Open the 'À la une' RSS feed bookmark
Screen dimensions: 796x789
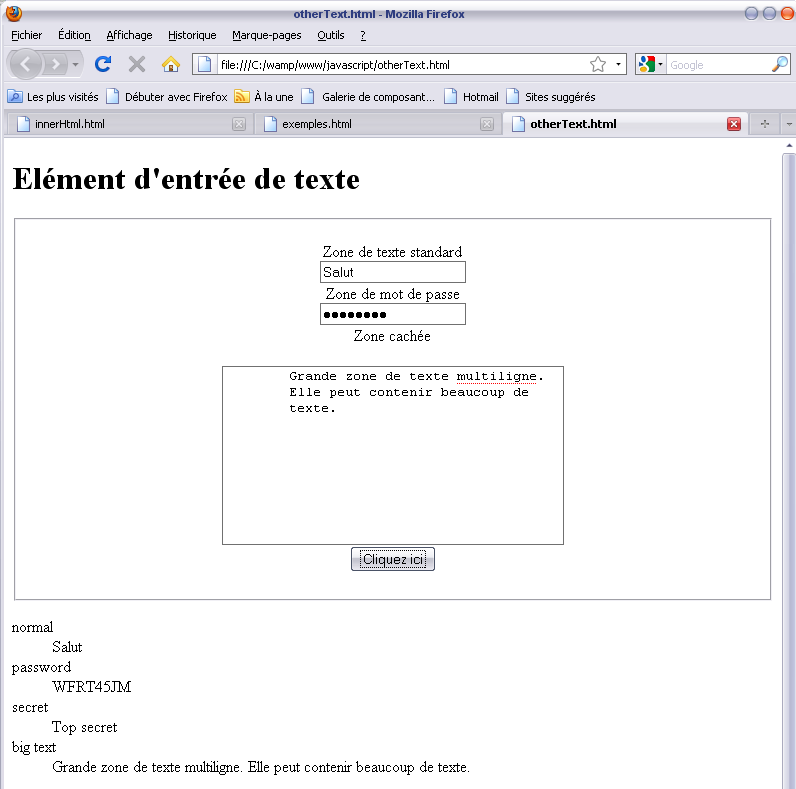264,97
